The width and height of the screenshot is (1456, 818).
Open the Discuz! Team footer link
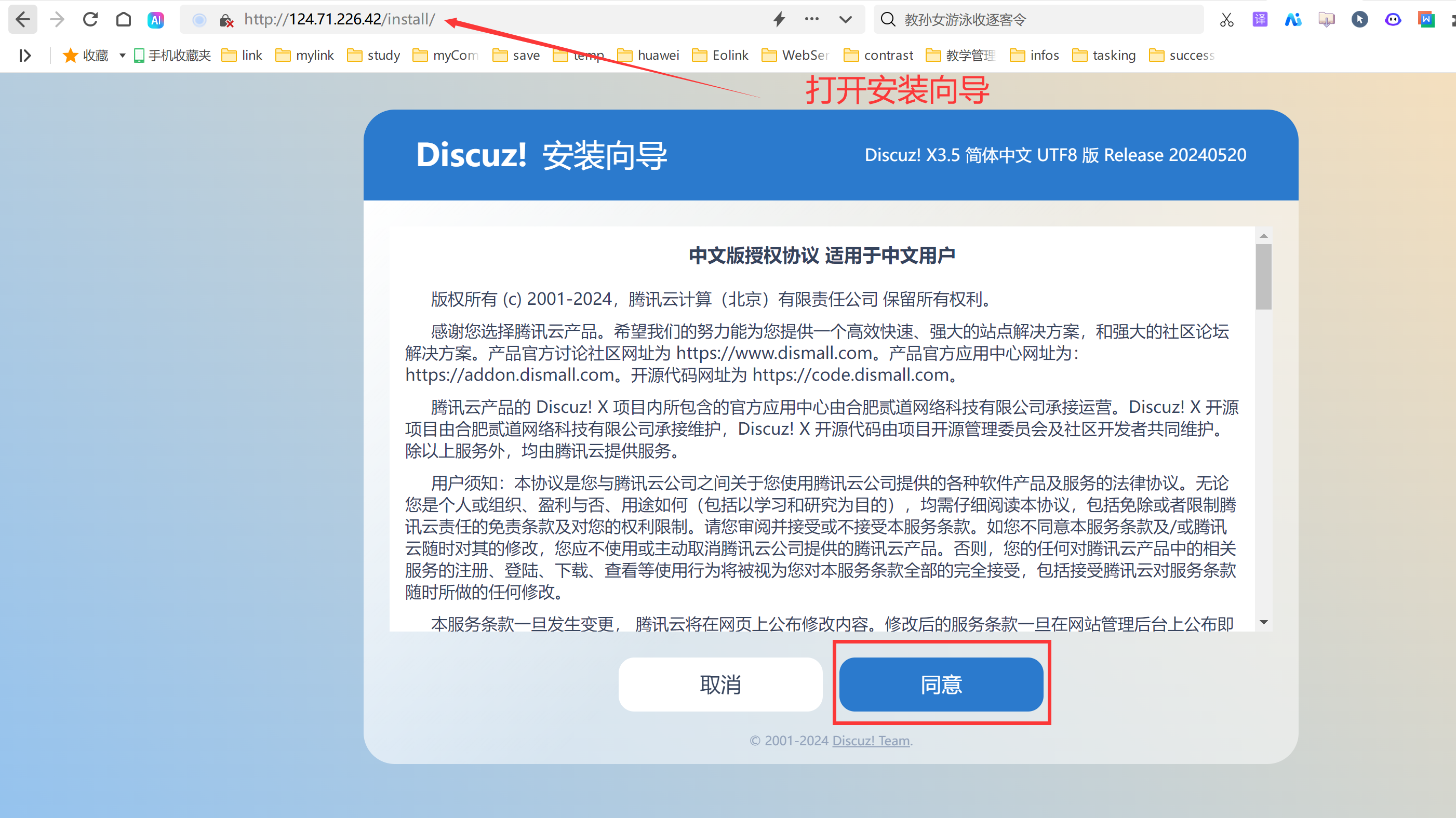coord(871,741)
